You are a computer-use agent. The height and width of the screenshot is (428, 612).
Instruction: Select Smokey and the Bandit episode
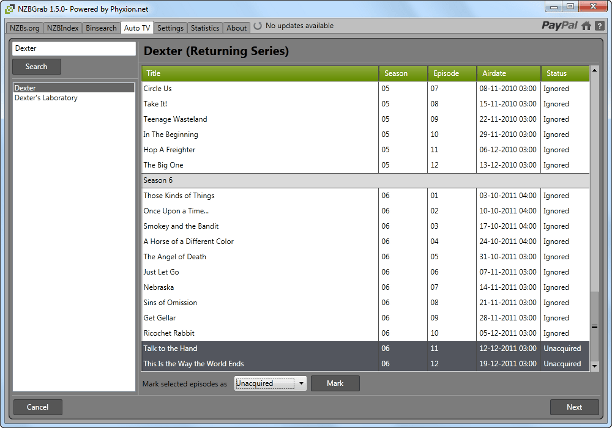(365, 226)
